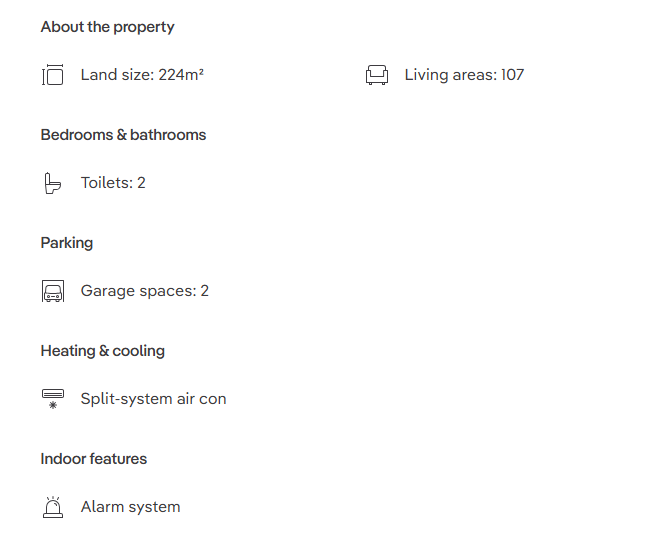This screenshot has width=648, height=541.
Task: Click the number 2 beside Garage spaces
Action: (x=205, y=291)
